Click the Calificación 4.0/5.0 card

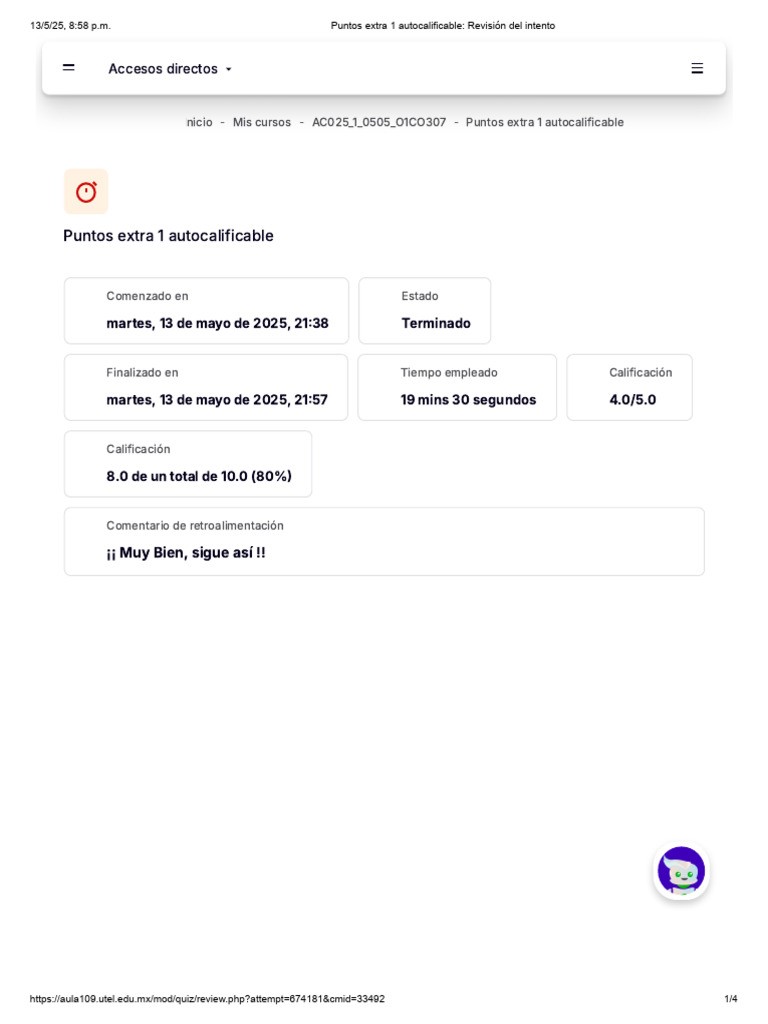[629, 387]
